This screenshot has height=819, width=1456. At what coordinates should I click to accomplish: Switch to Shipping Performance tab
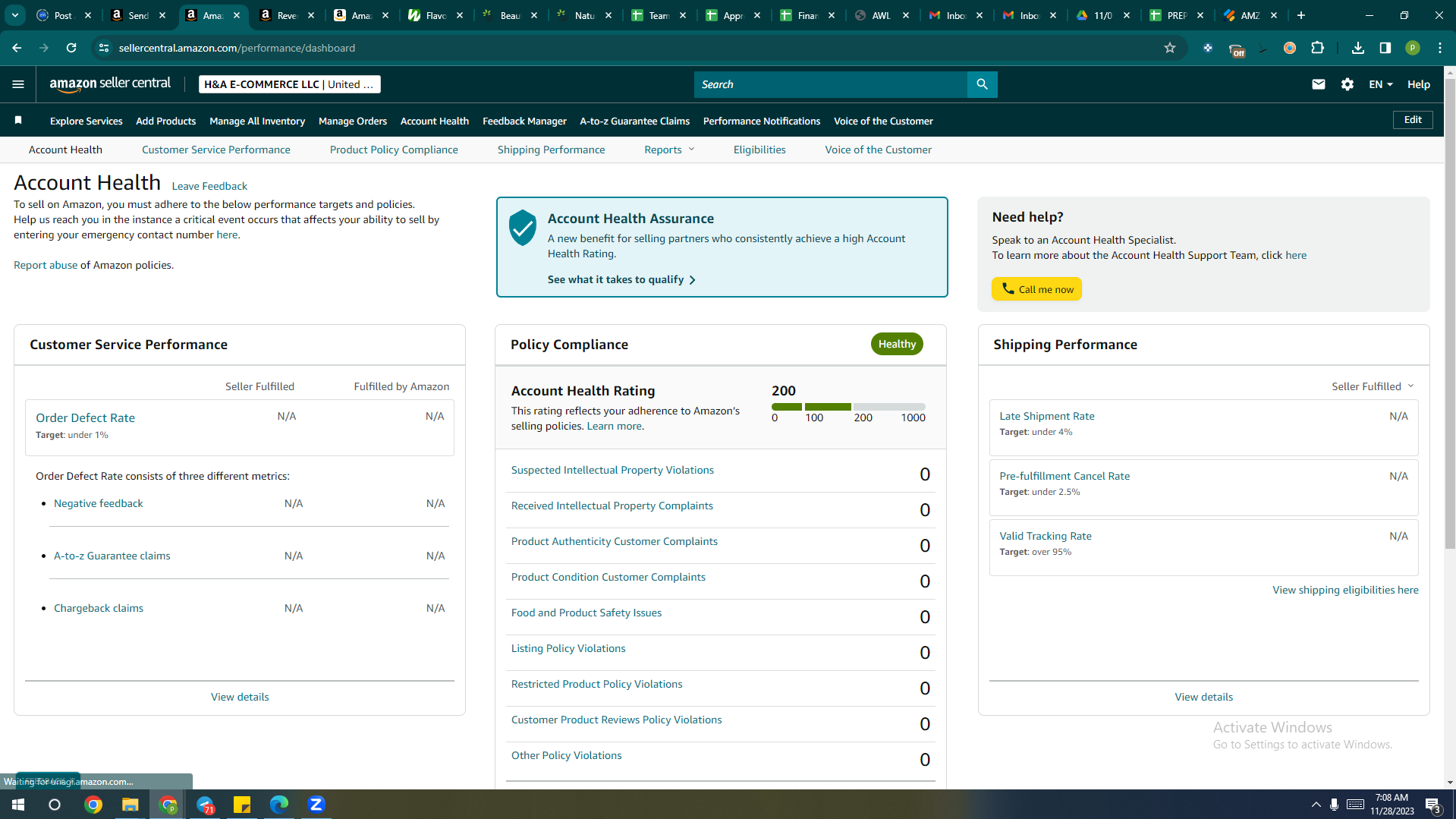(x=552, y=150)
